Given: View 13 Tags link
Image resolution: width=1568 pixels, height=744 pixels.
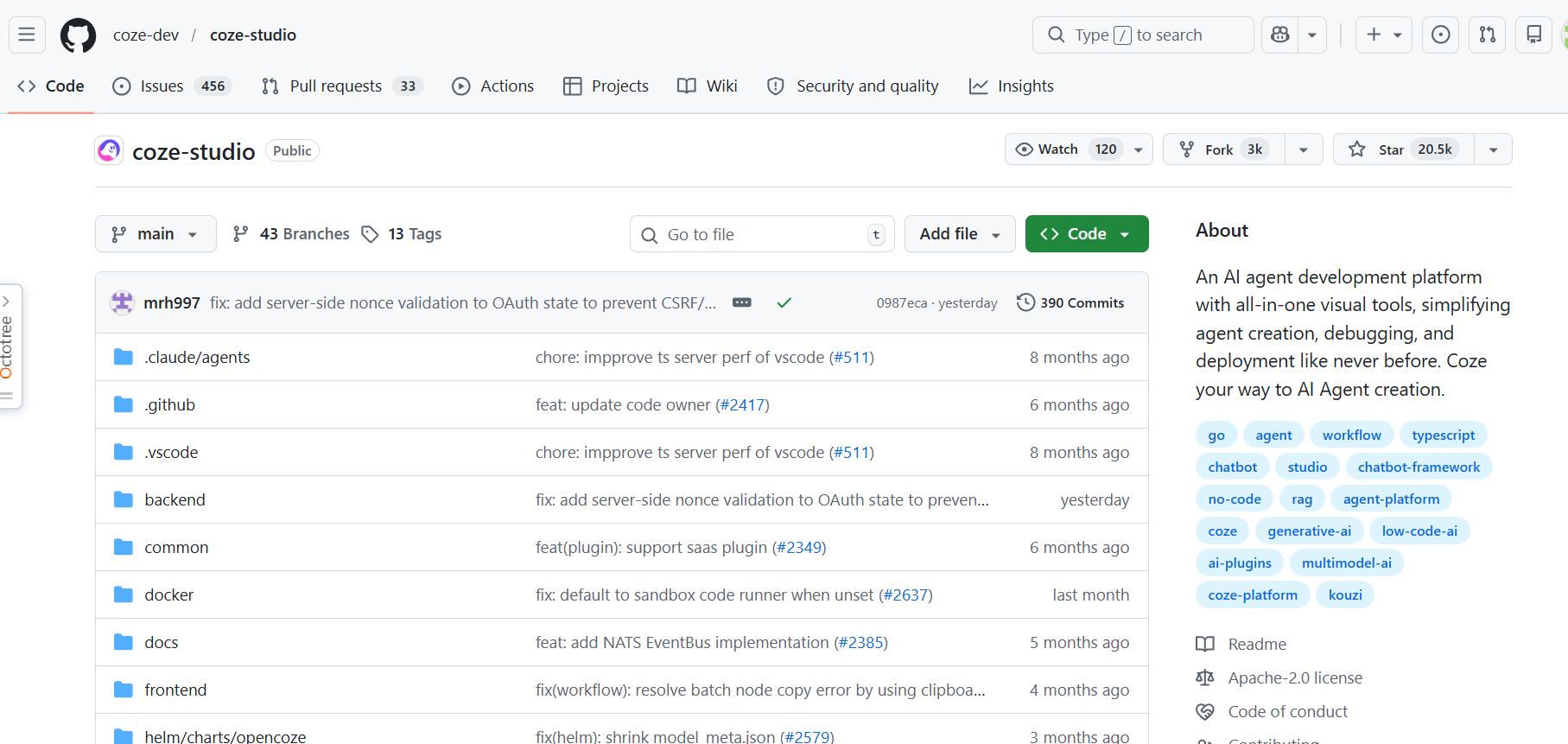Looking at the screenshot, I should coord(402,234).
